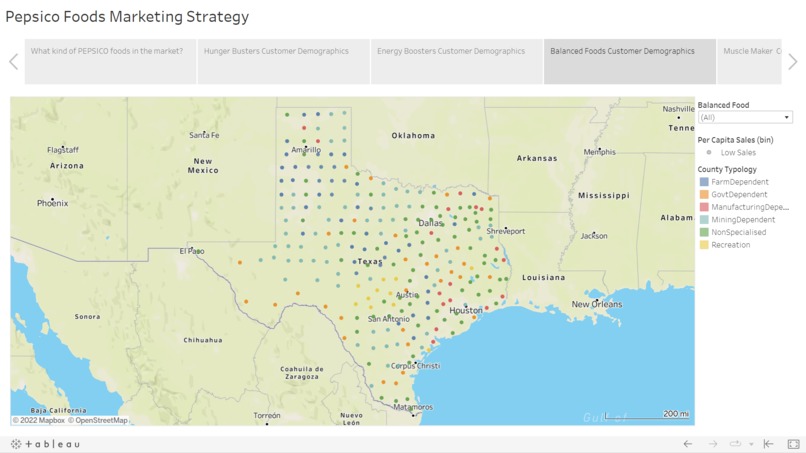Click the Revert view icon
Image resolution: width=806 pixels, height=453 pixels.
pos(768,444)
